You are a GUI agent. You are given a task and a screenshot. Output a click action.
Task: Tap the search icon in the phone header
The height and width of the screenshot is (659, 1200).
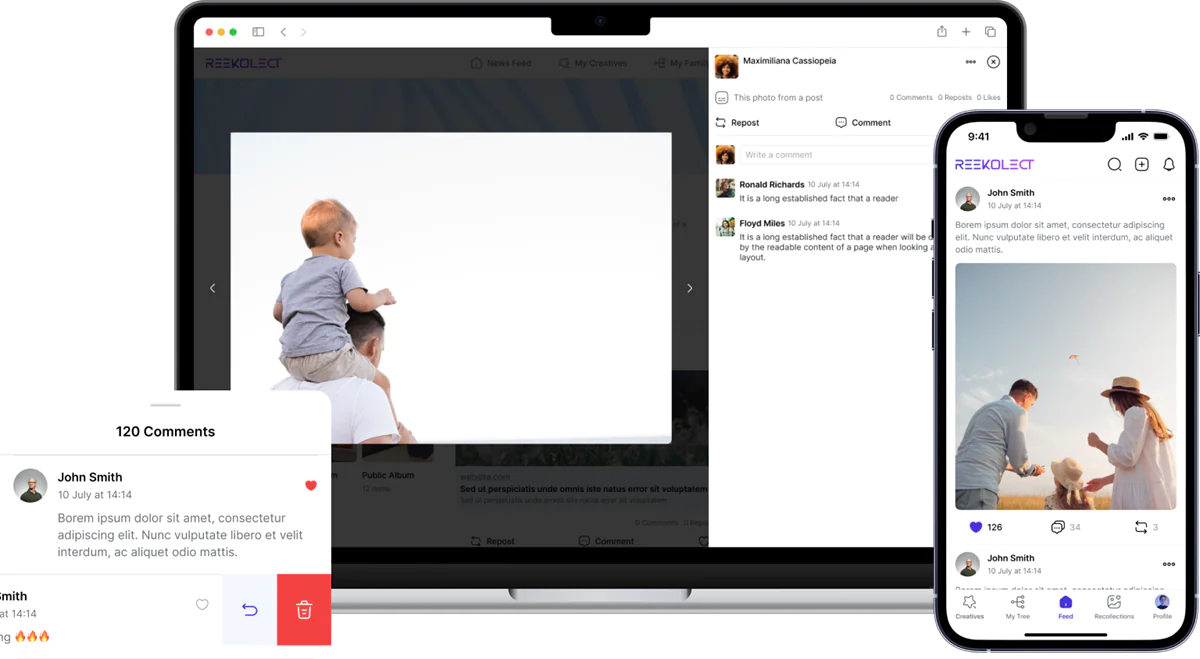click(x=1114, y=165)
